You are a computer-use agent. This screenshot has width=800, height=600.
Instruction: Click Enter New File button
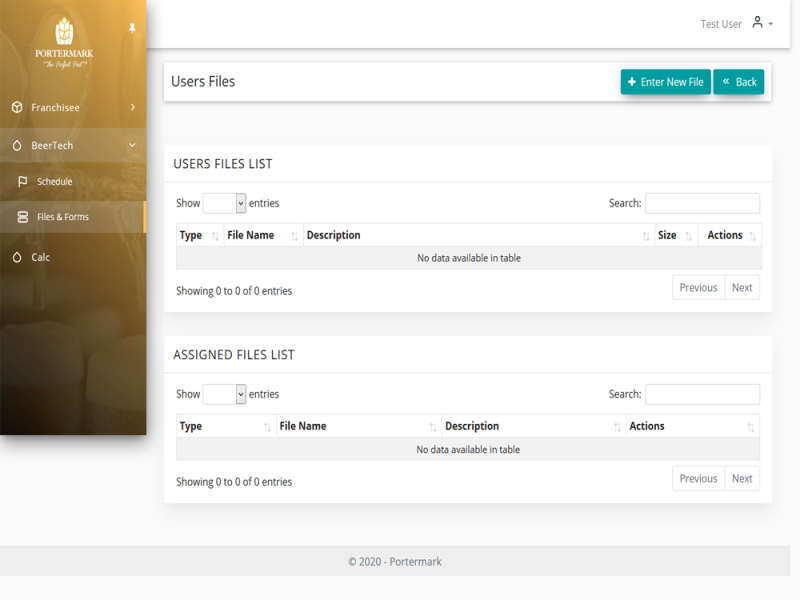tap(665, 82)
